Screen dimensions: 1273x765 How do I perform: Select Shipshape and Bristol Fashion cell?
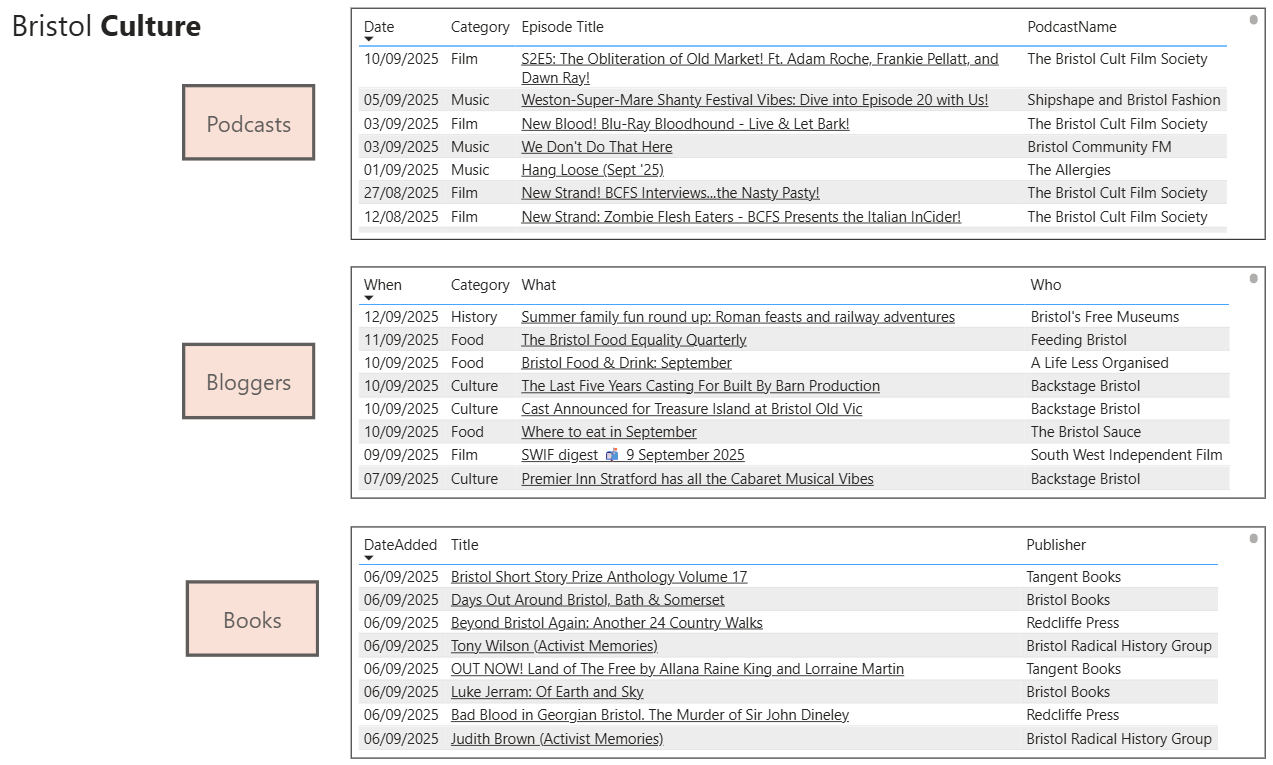(1124, 100)
